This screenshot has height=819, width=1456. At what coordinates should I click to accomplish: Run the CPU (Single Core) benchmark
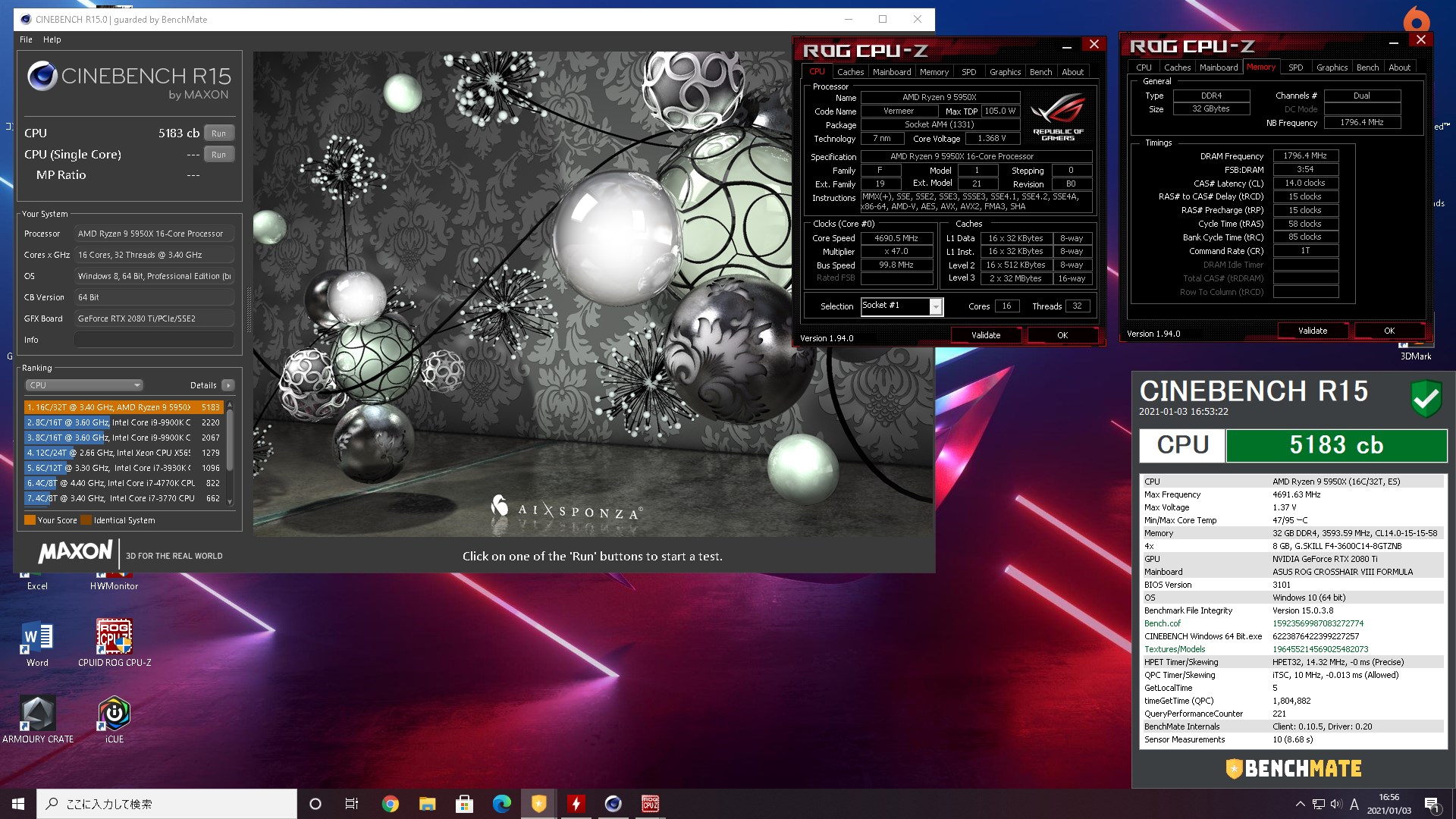coord(218,154)
